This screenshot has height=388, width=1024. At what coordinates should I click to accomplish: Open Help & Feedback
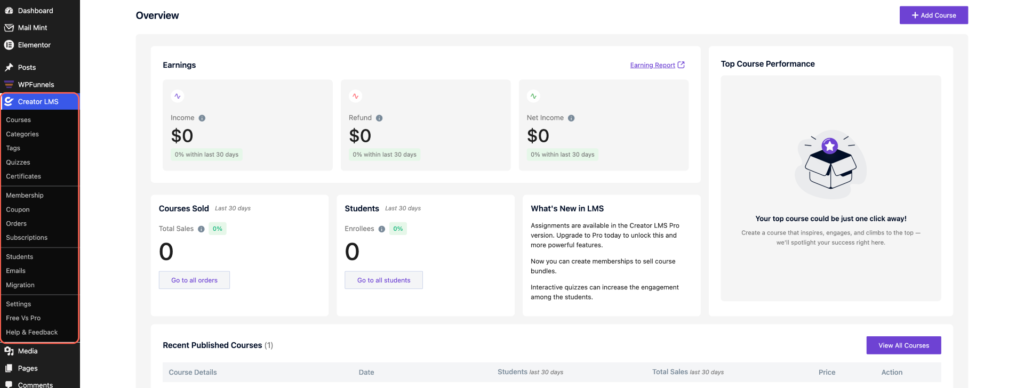pyautogui.click(x=32, y=332)
